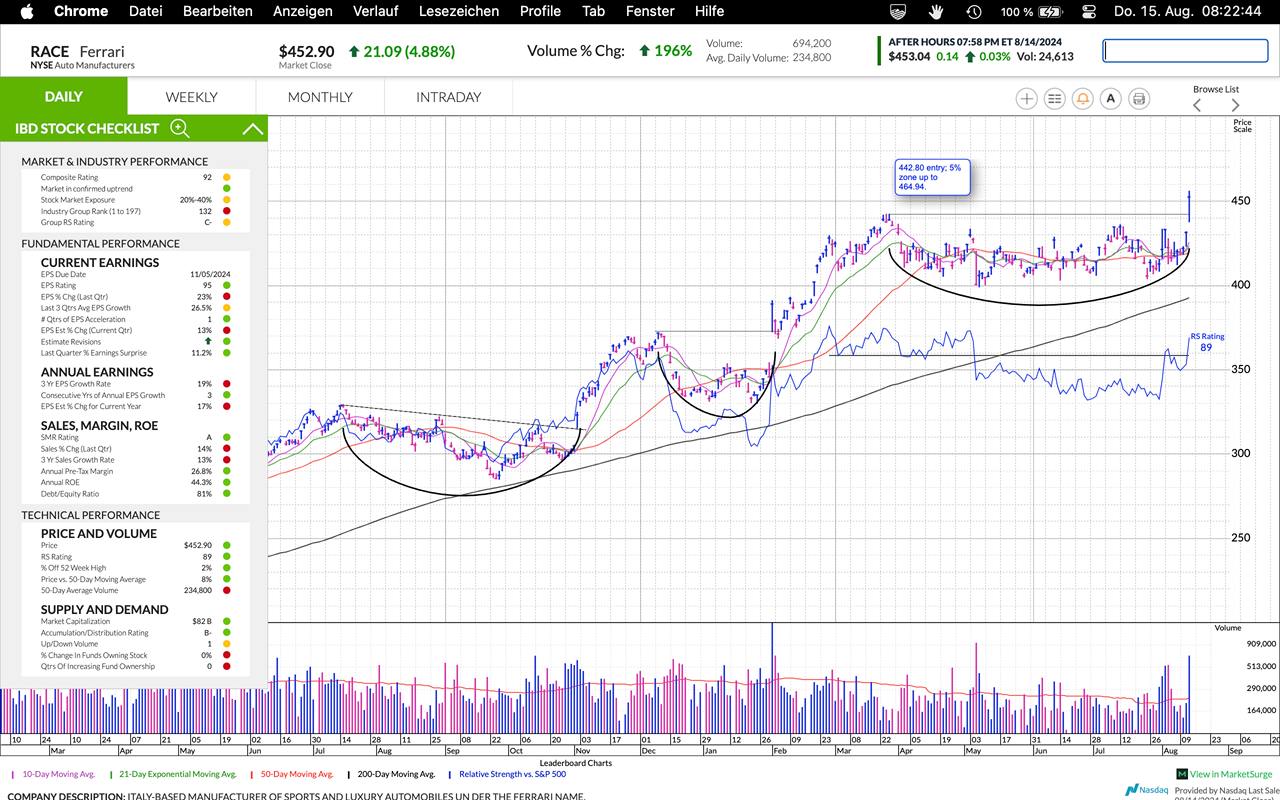Zoom the IBD Stock Checklist magnifier icon
Screen dimensions: 1280x800
(180, 128)
